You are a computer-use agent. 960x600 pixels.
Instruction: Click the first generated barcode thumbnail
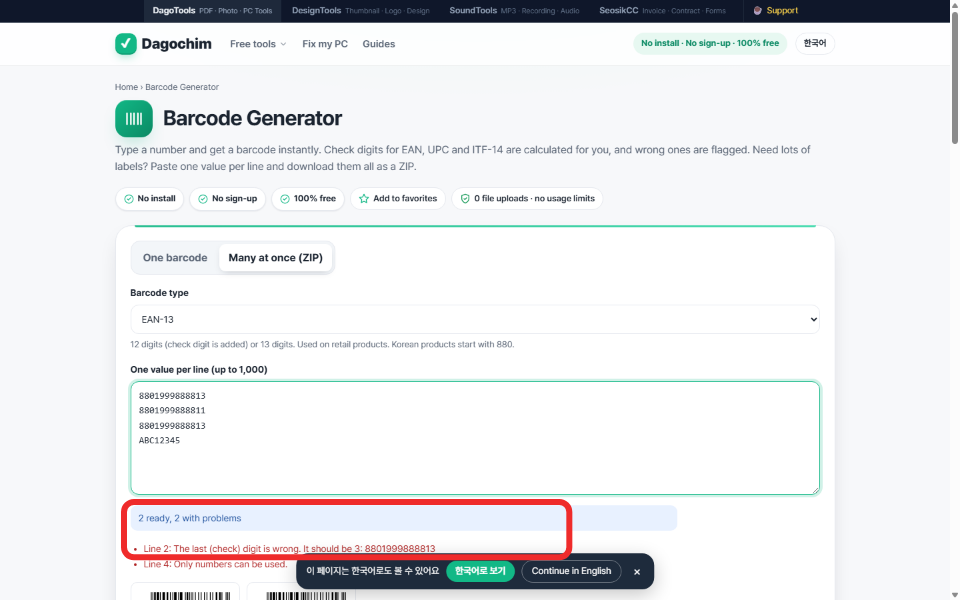pyautogui.click(x=185, y=591)
